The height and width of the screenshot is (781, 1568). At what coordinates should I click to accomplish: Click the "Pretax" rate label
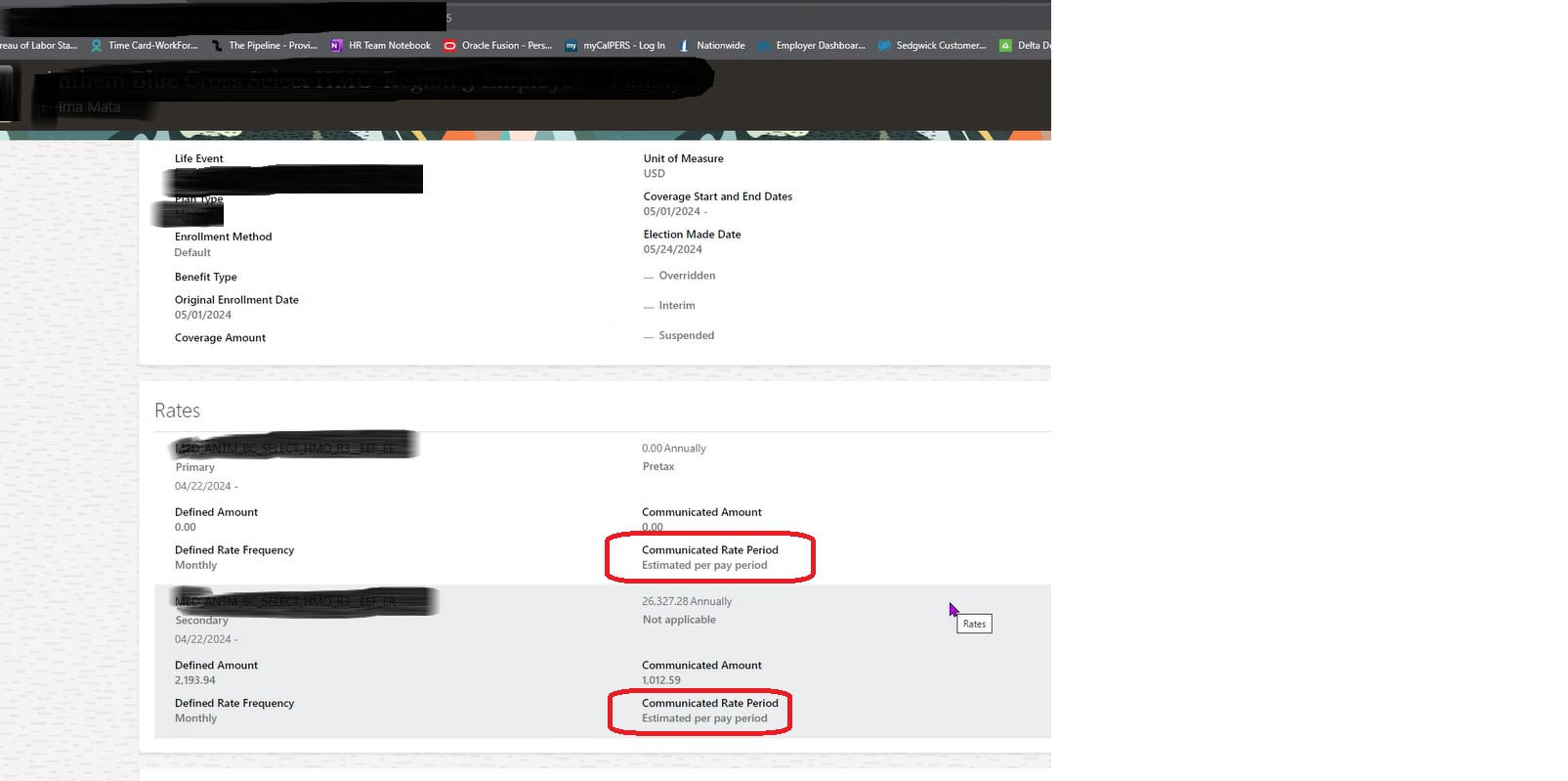click(x=658, y=466)
